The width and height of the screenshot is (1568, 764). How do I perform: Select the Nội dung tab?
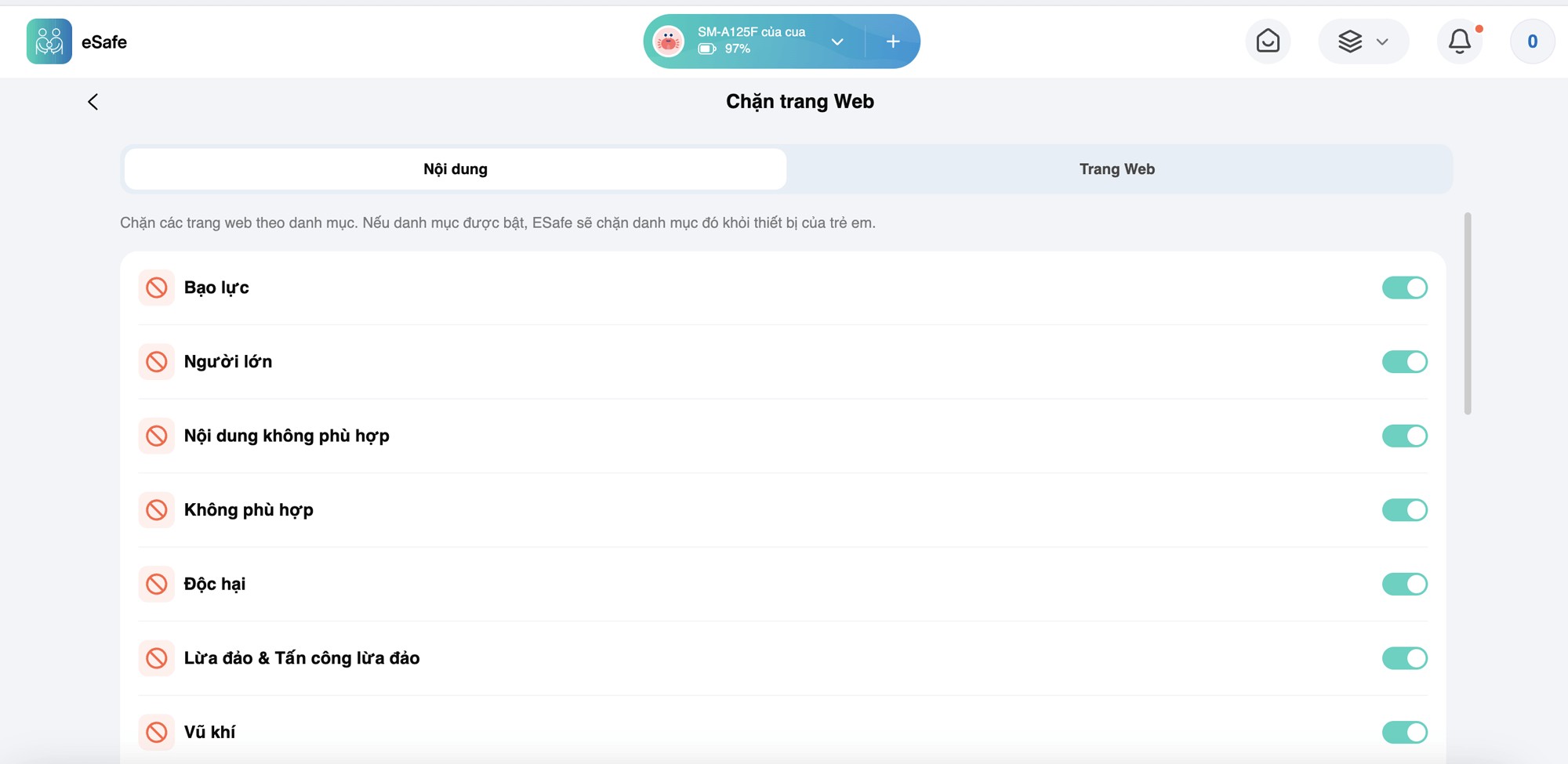[x=456, y=169]
